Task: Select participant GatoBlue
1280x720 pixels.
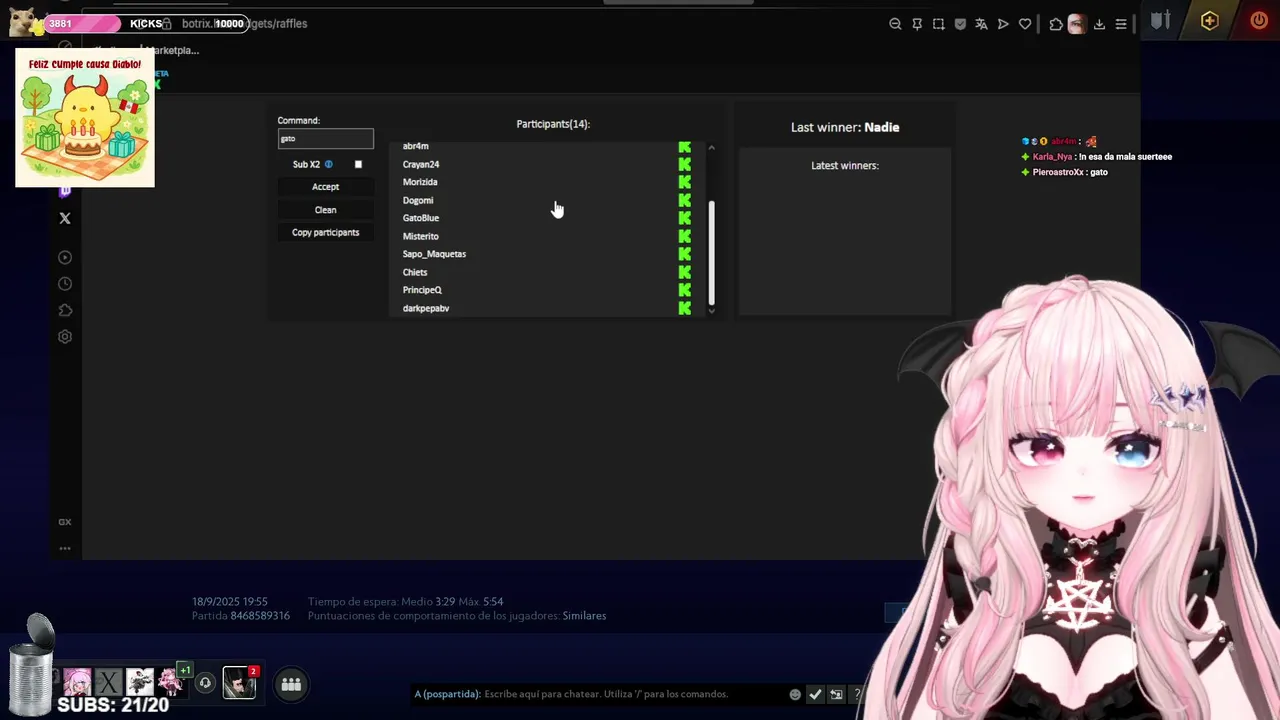Action: click(x=421, y=218)
